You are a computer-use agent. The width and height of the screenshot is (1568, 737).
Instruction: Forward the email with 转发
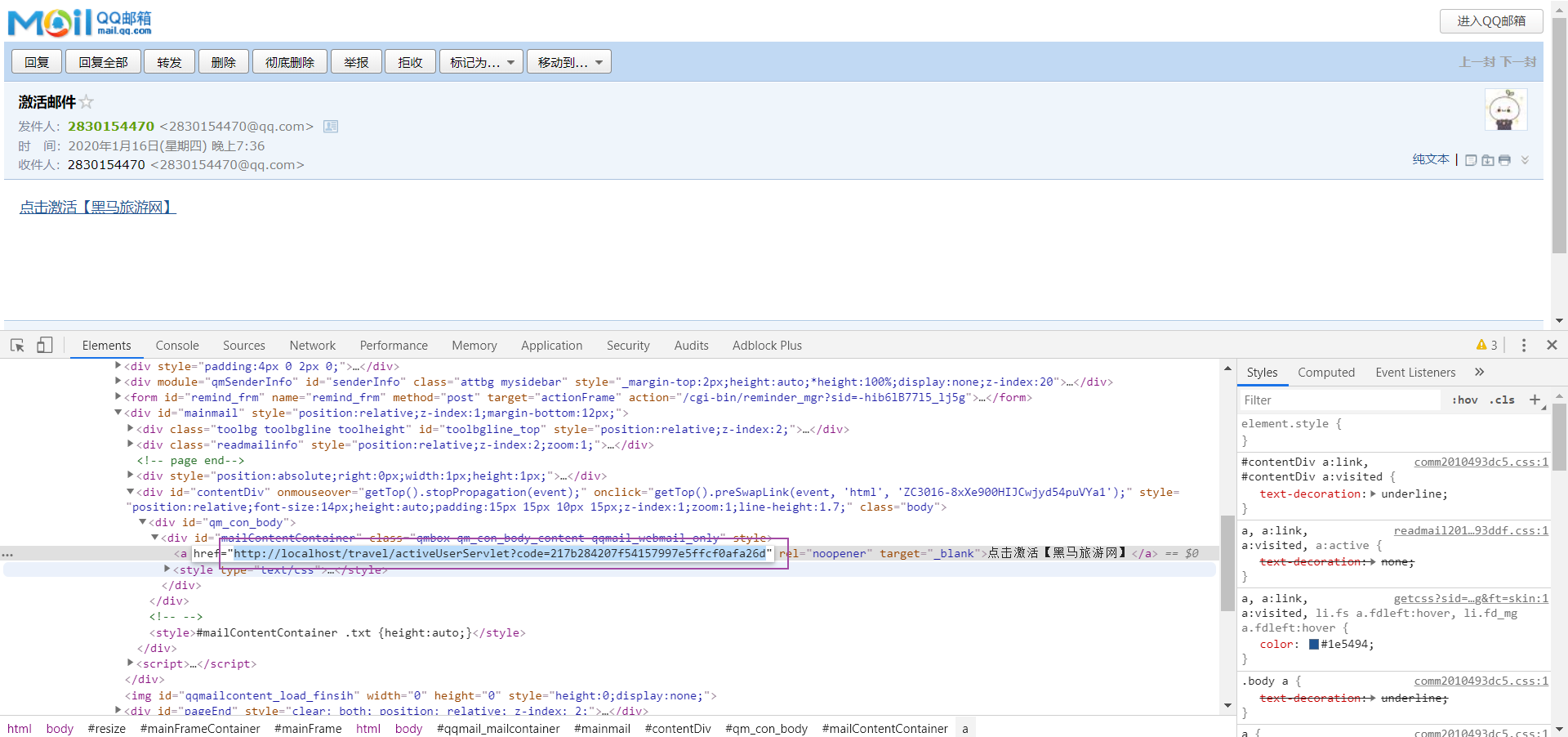(x=169, y=62)
